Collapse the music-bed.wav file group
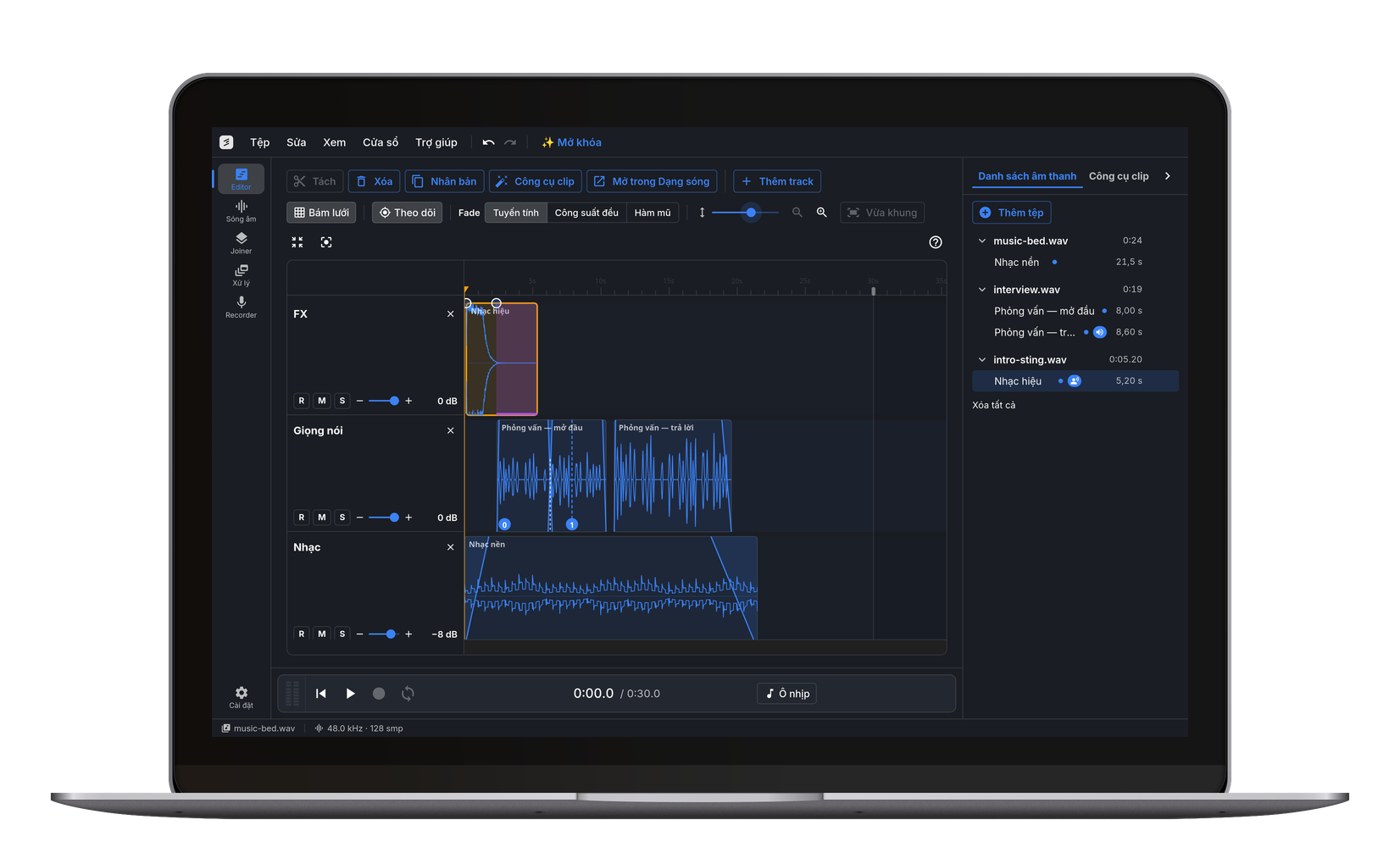The width and height of the screenshot is (1400, 864). [x=982, y=241]
